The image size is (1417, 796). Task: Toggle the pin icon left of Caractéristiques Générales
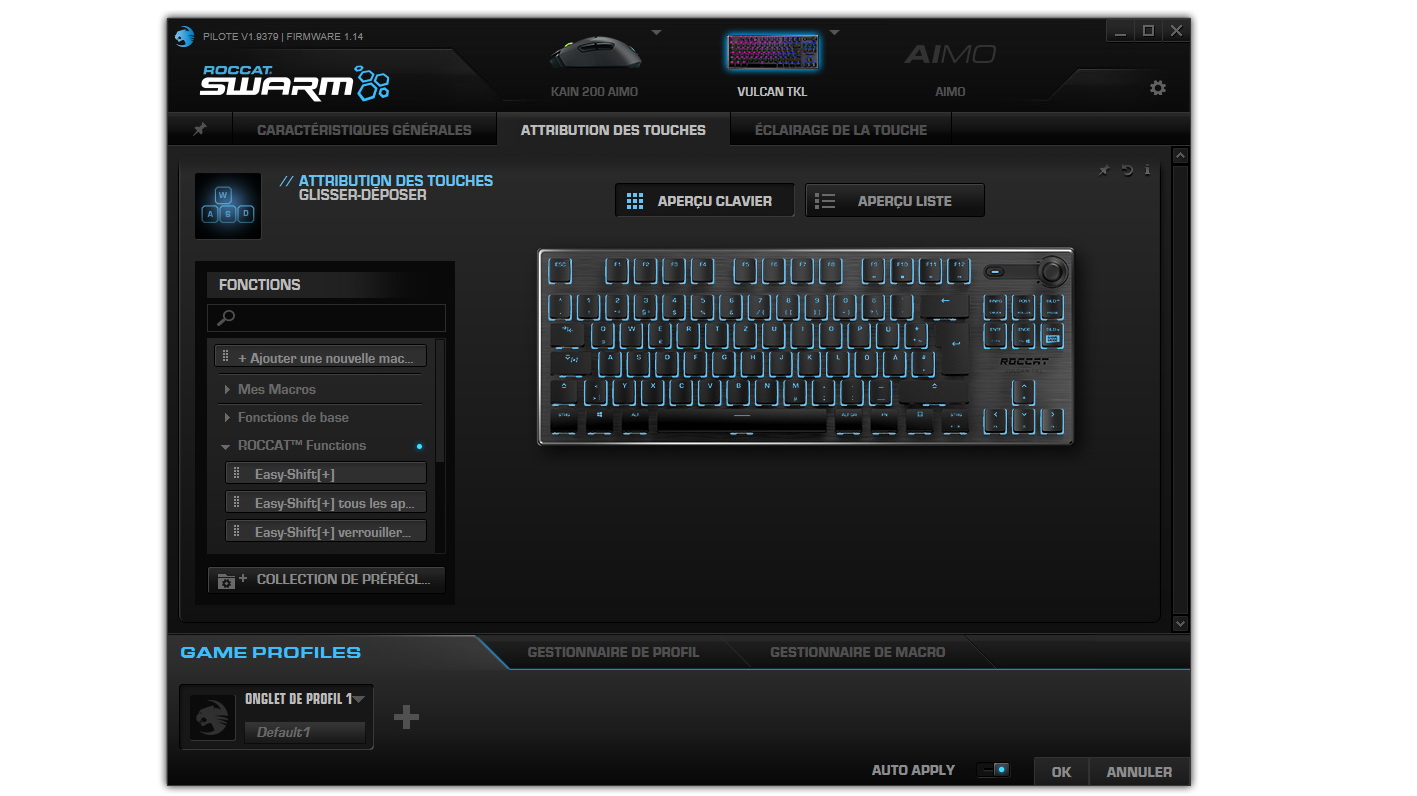click(x=199, y=129)
